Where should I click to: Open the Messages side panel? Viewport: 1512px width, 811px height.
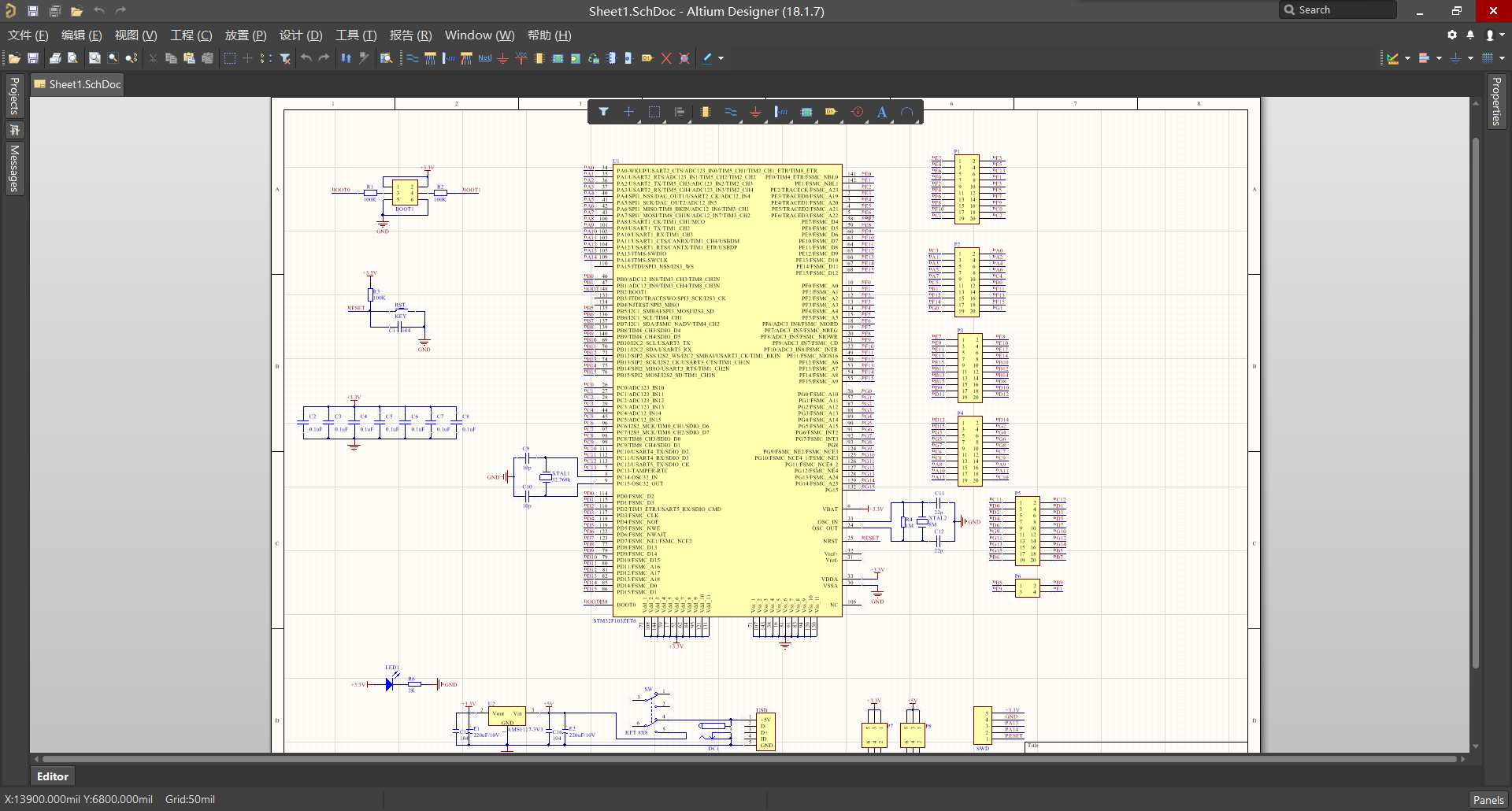coord(14,168)
